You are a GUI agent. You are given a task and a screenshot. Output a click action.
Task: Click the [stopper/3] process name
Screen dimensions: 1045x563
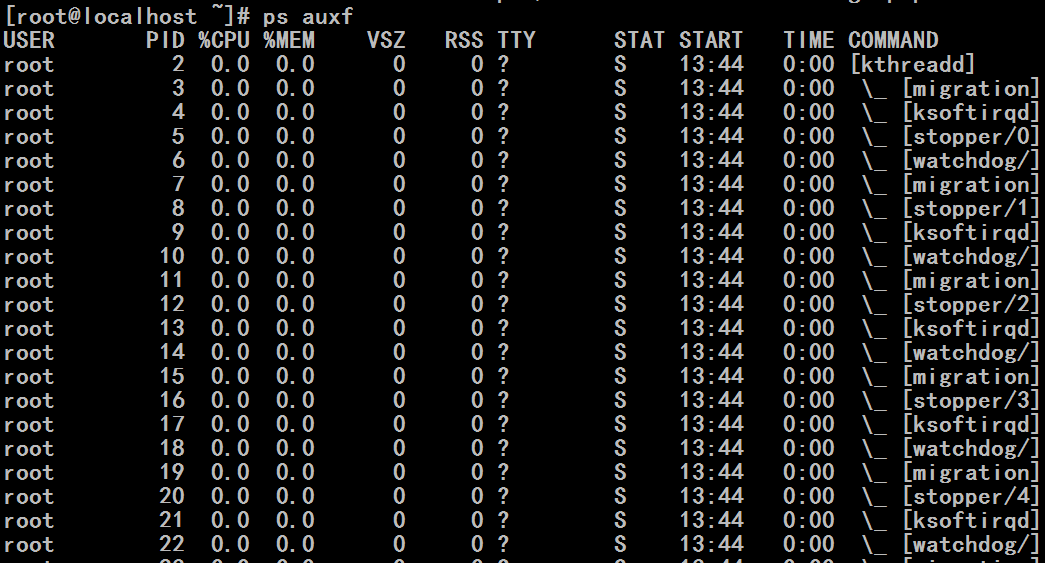click(x=971, y=400)
